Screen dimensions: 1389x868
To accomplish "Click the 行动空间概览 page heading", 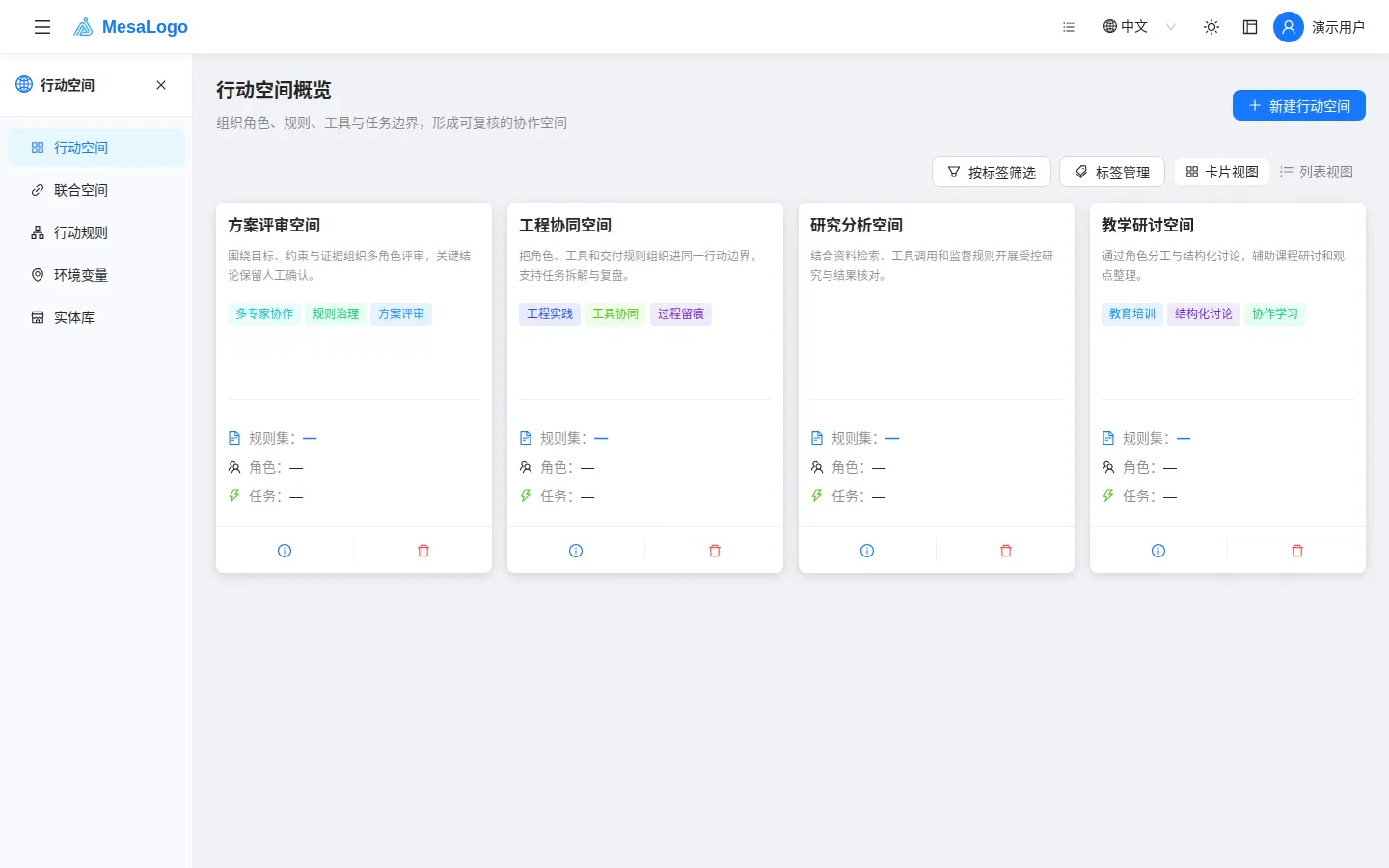I will pyautogui.click(x=274, y=90).
